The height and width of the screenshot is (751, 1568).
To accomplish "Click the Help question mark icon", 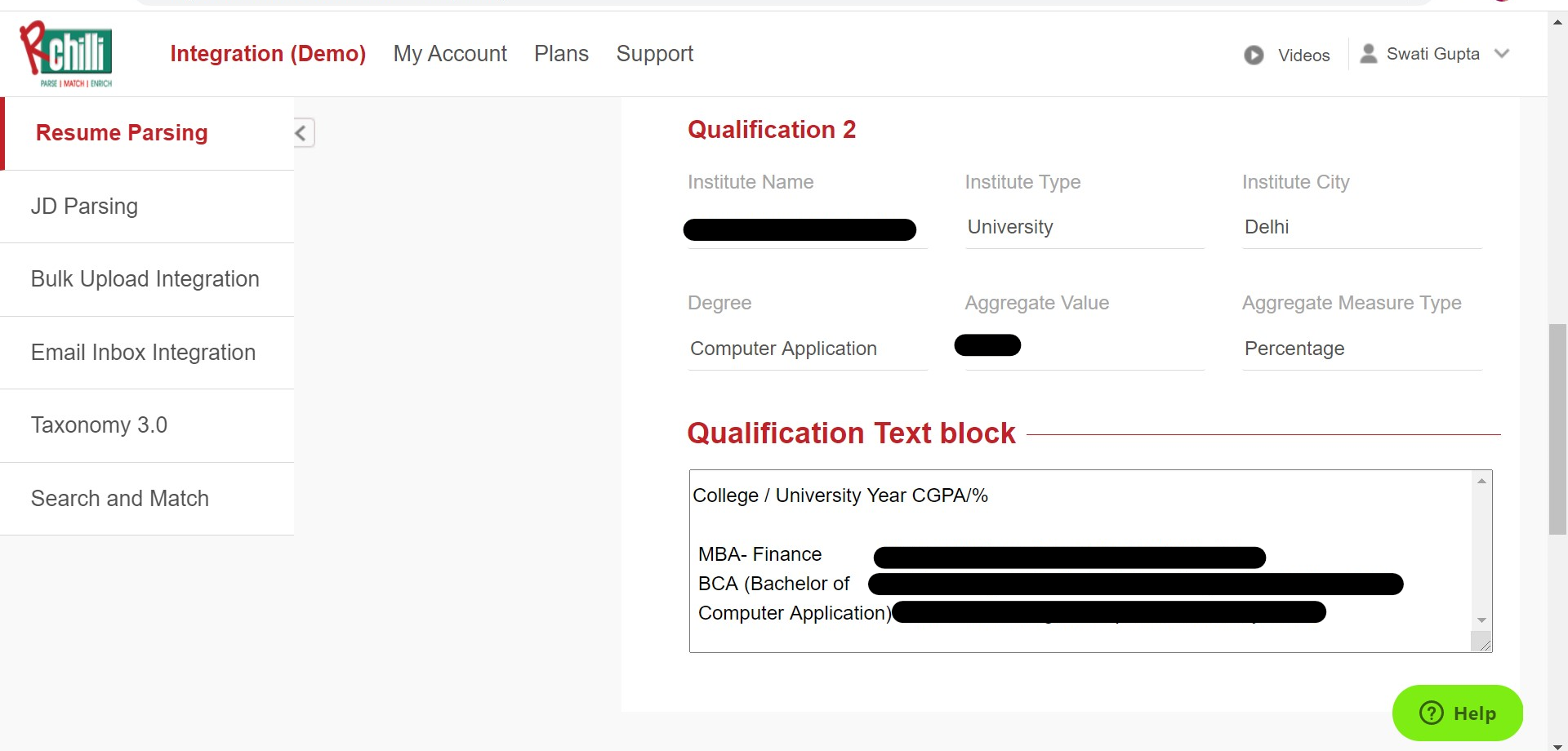I will coord(1432,713).
